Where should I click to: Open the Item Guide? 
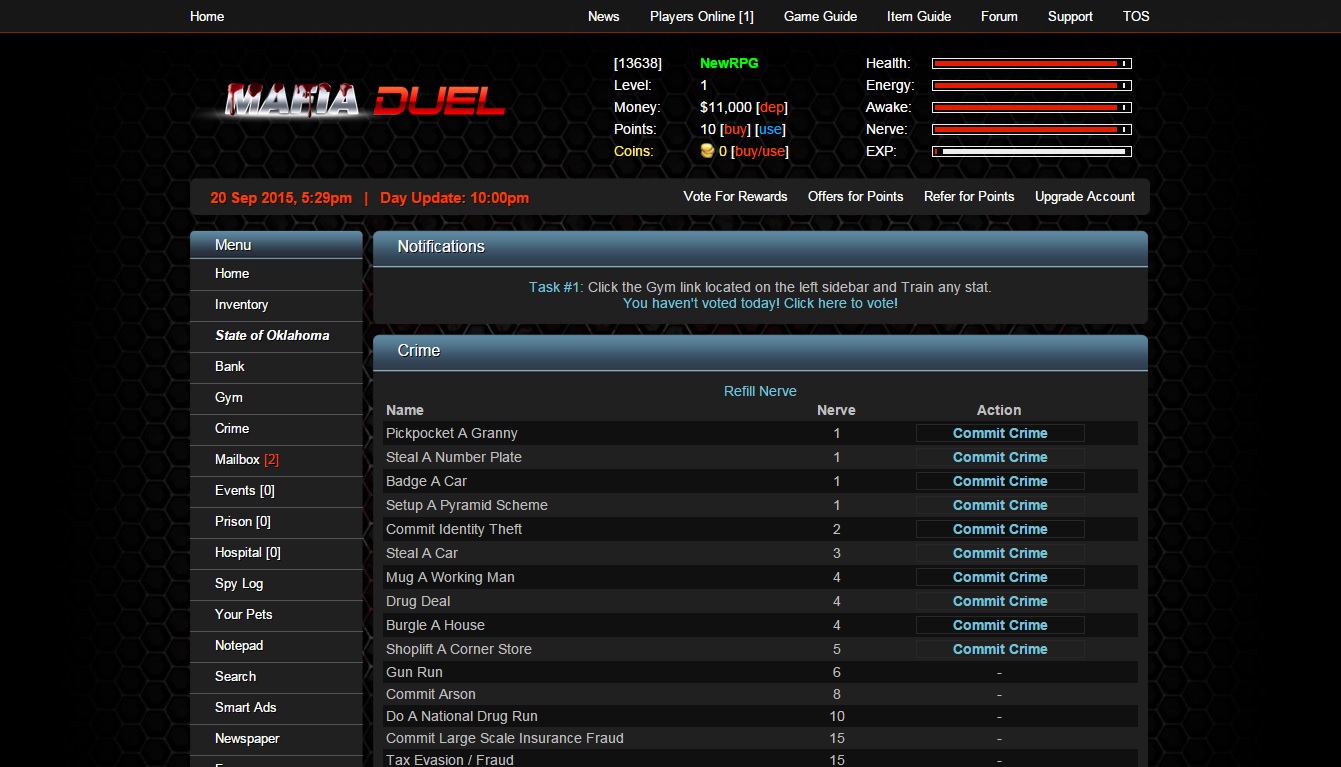click(919, 16)
